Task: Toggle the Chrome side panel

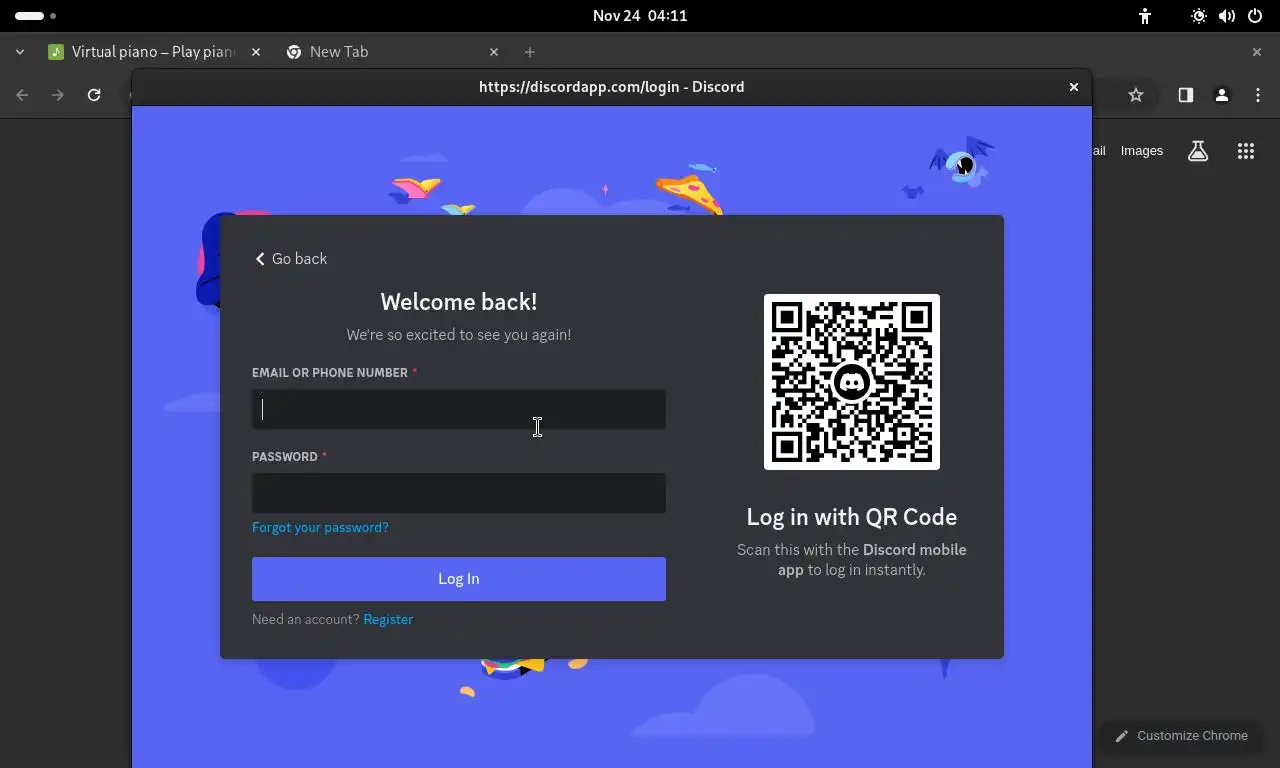Action: coord(1186,95)
